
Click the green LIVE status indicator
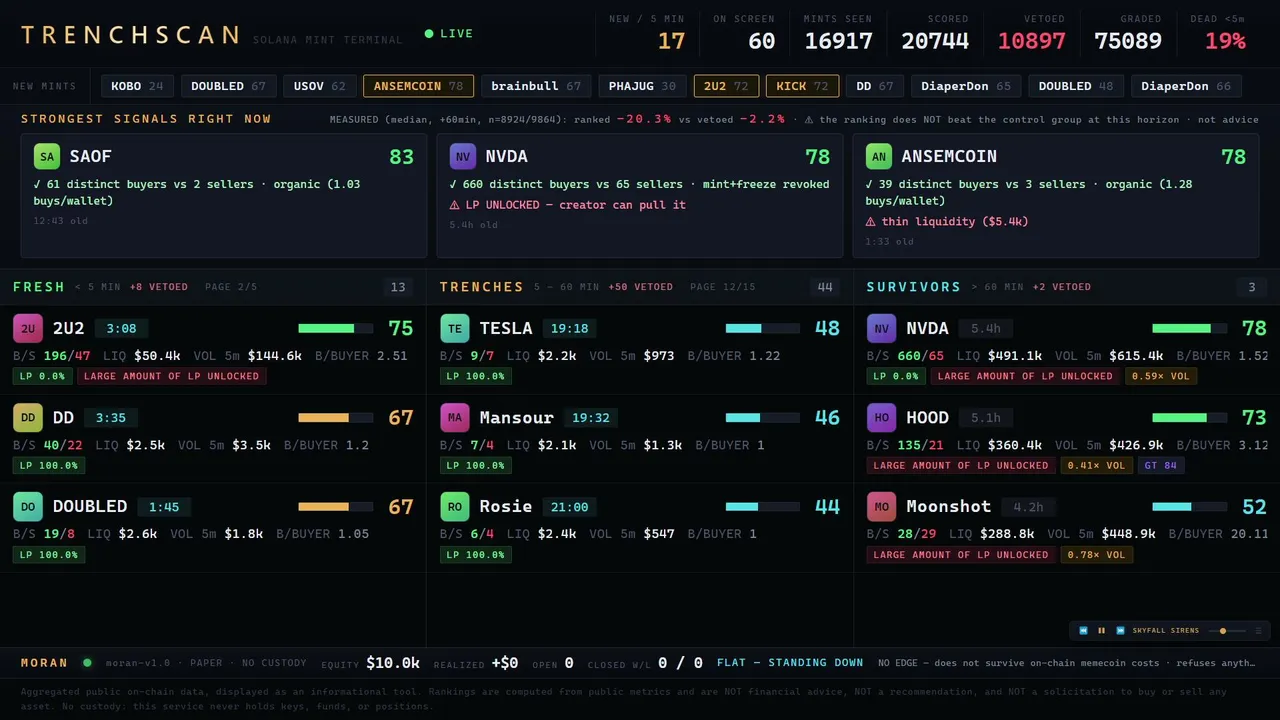(x=449, y=34)
